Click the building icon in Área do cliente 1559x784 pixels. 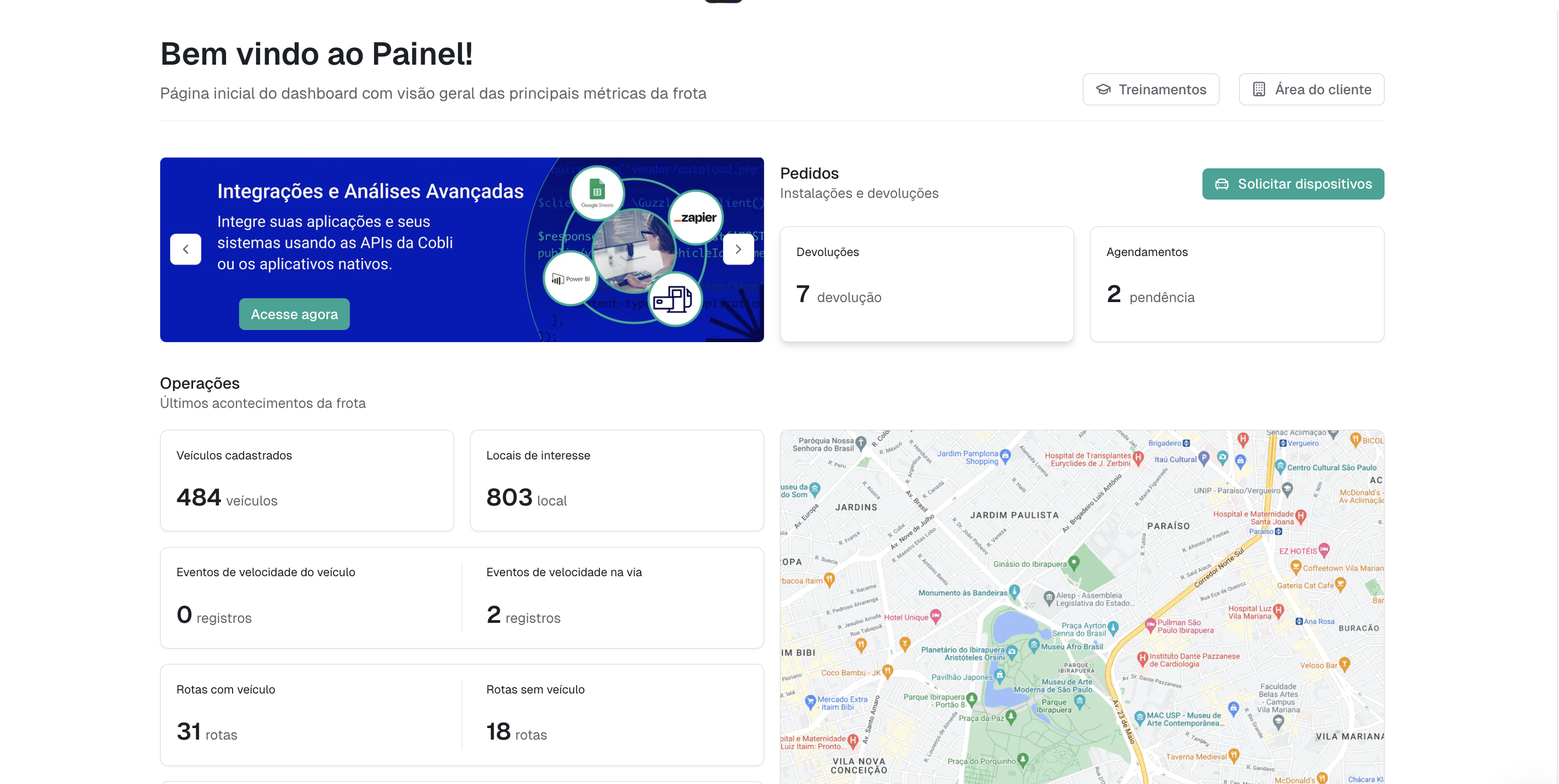1259,89
